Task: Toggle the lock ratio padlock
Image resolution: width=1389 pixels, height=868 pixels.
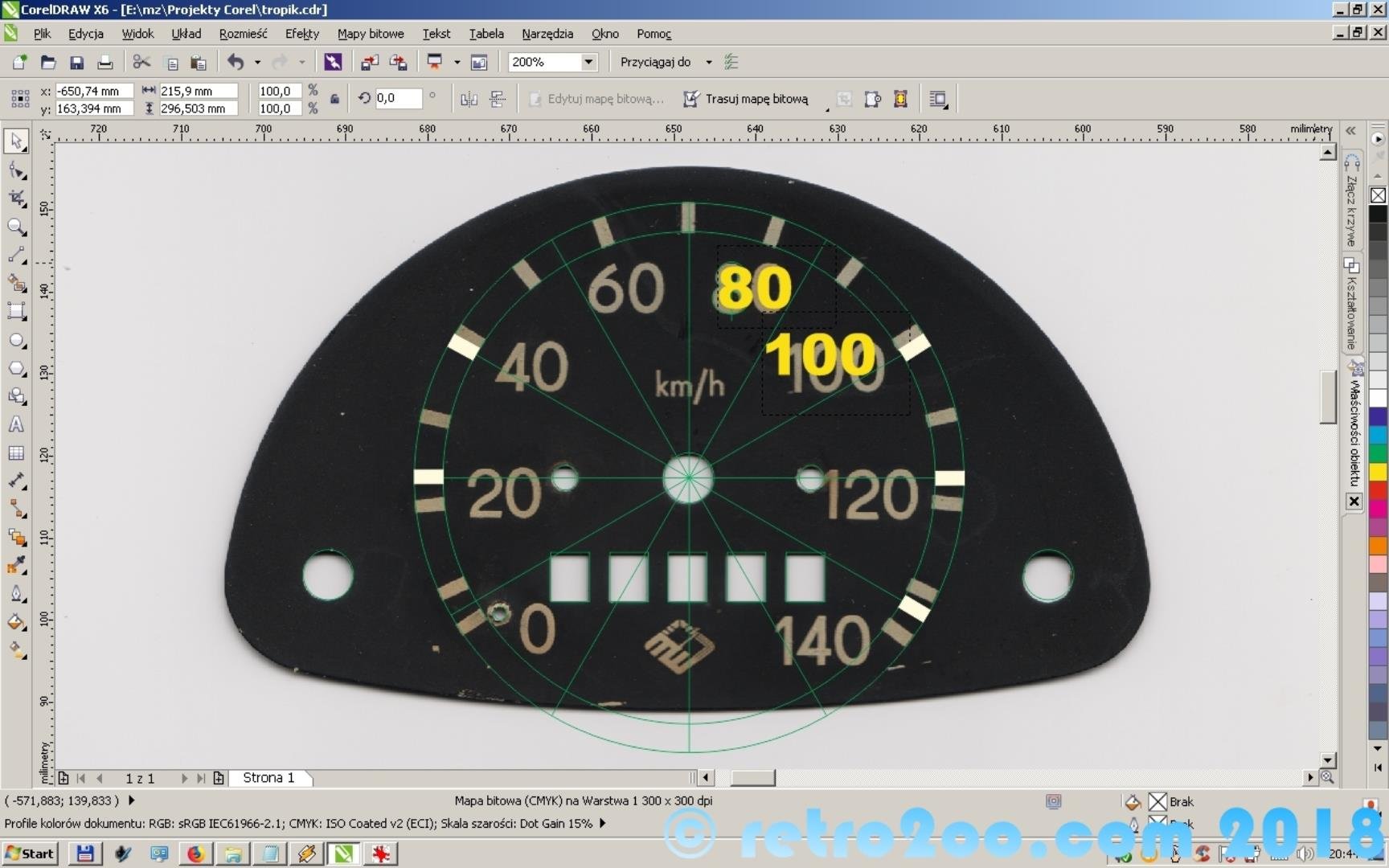Action: click(334, 100)
